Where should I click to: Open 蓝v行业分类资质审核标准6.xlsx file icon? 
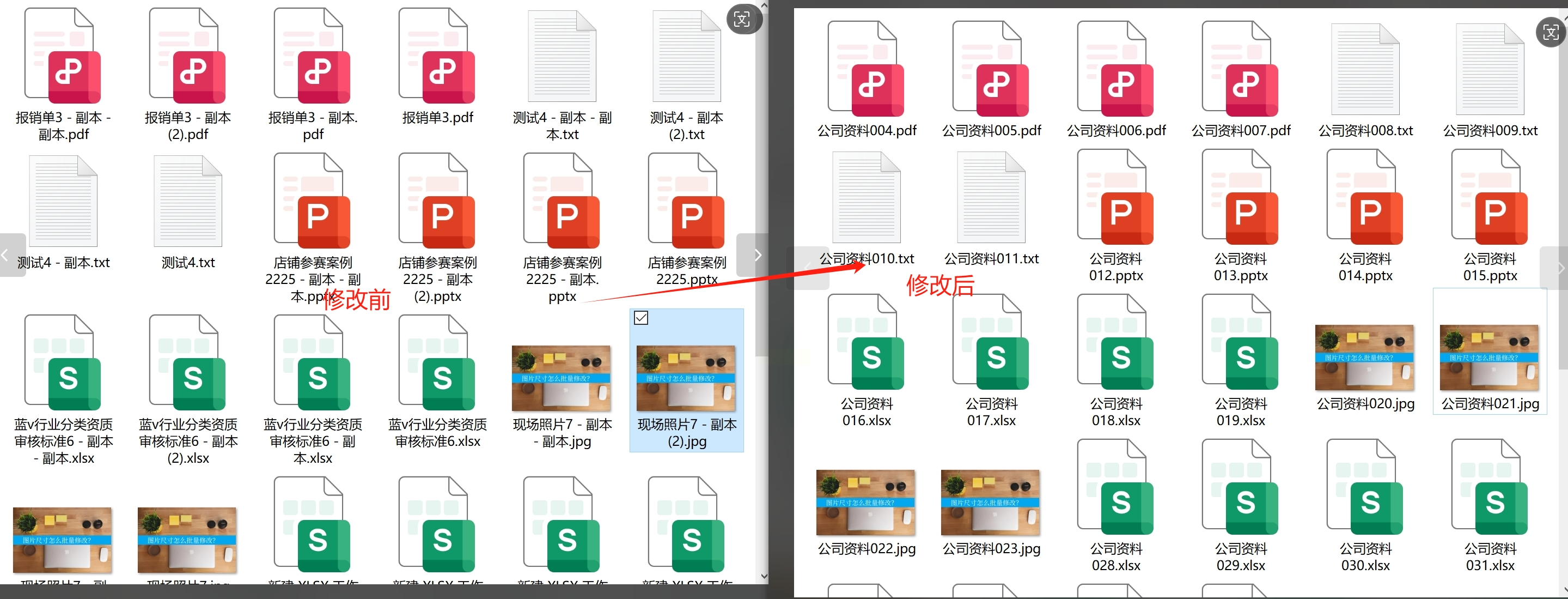click(437, 363)
